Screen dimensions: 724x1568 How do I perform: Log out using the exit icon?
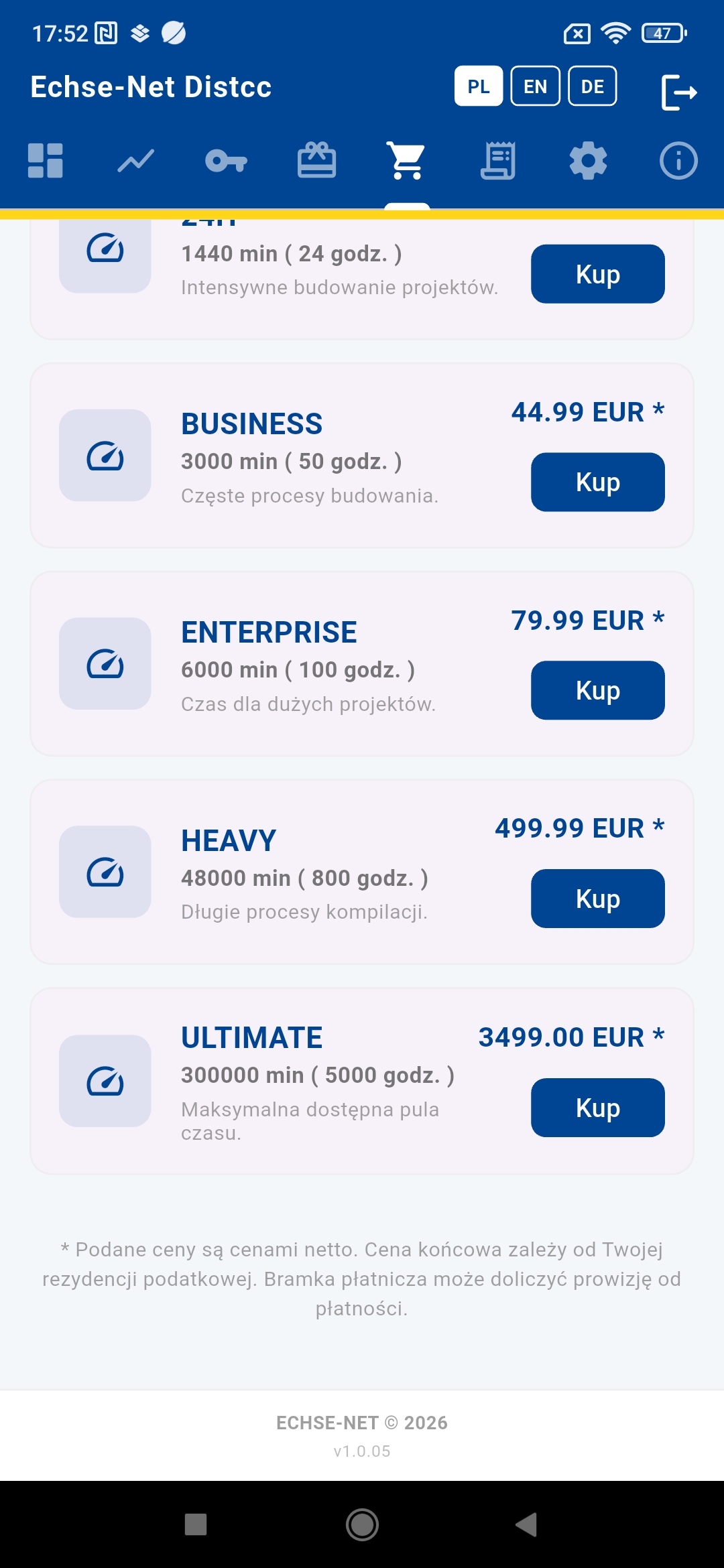click(678, 92)
